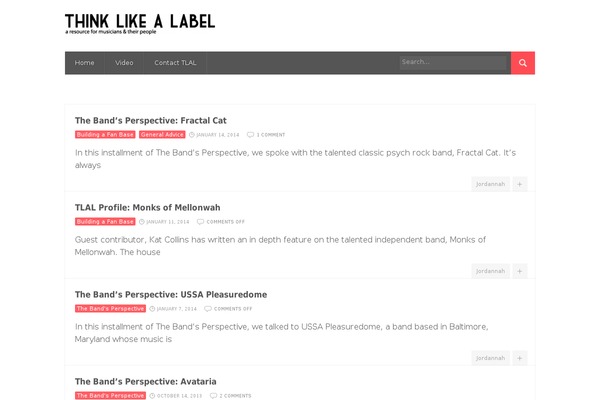Select Building a Fan Base tag on Fractal Cat post

(105, 134)
